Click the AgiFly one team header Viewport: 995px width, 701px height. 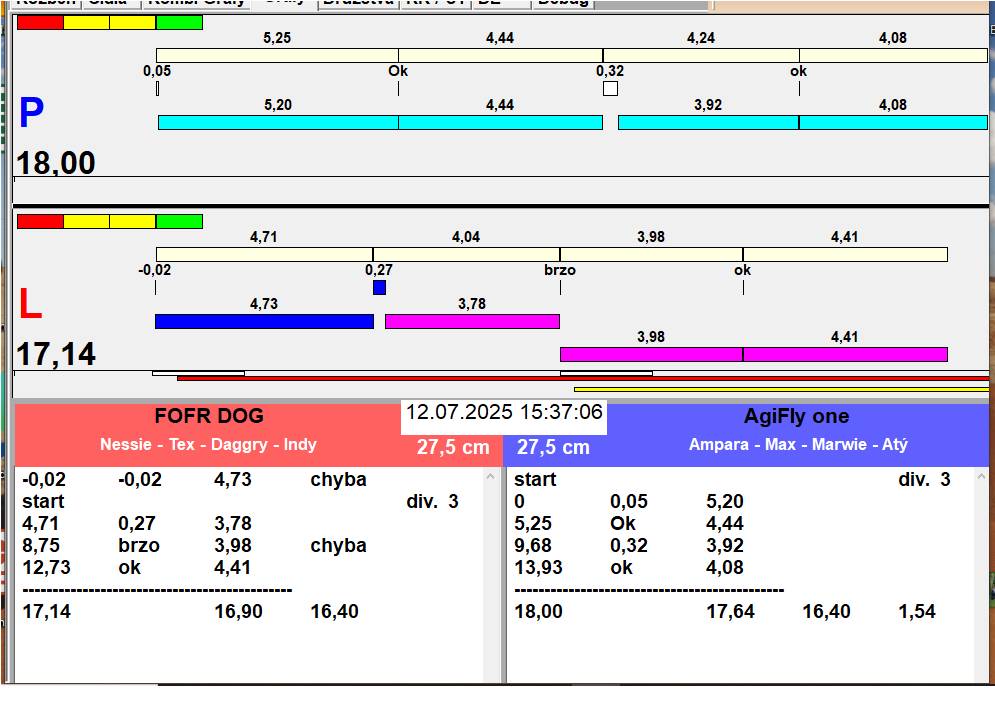pos(796,416)
